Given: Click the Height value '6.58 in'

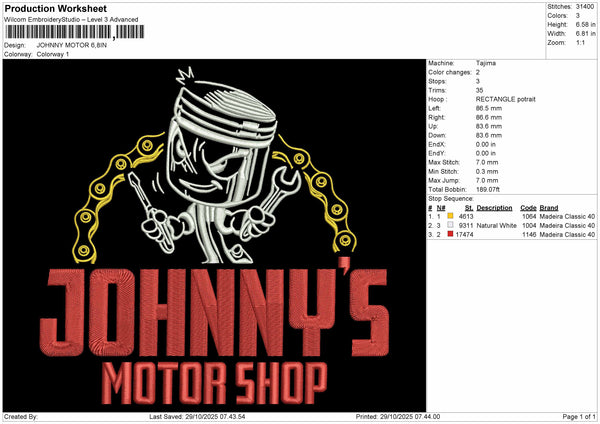Looking at the screenshot, I should pos(585,24).
